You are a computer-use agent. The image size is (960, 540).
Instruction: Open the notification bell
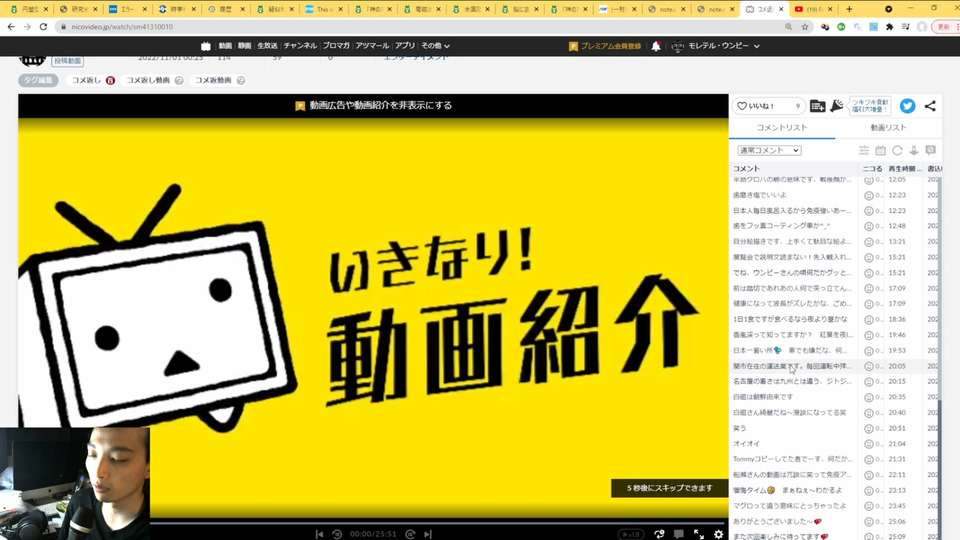(656, 46)
